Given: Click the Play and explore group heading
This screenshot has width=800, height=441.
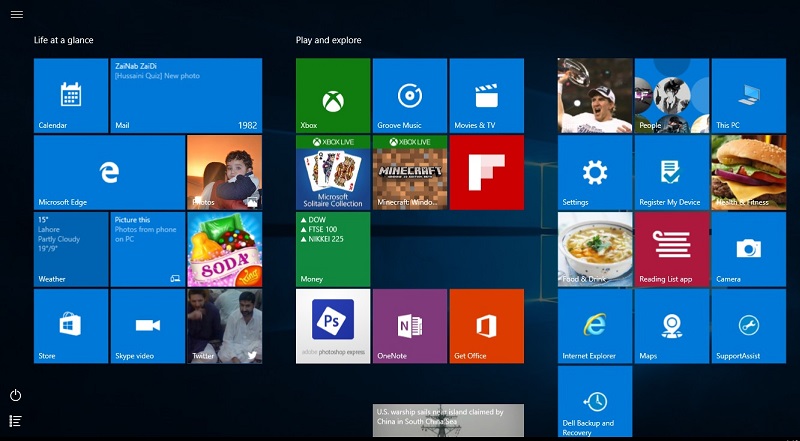Looking at the screenshot, I should click(329, 40).
